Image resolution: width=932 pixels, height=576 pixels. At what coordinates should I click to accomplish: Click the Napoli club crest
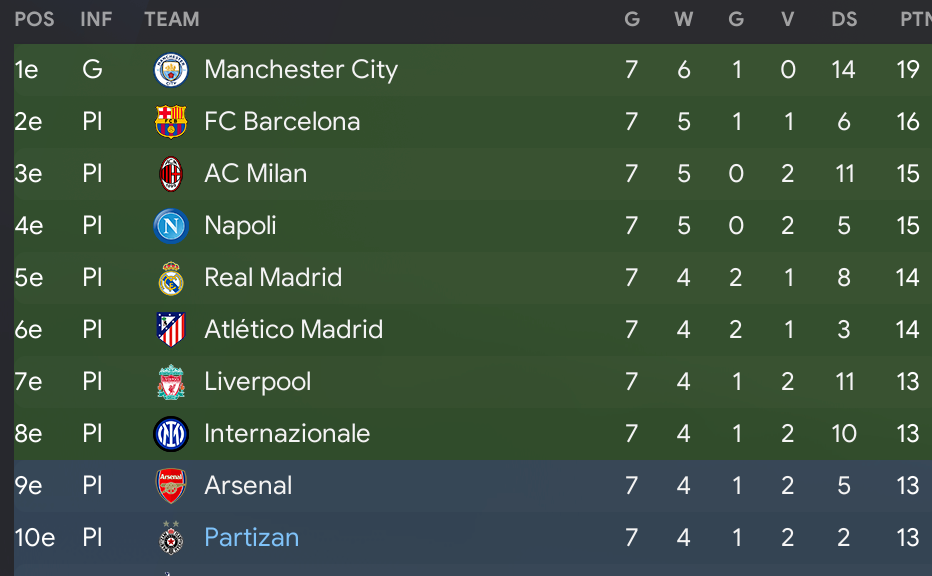171,226
